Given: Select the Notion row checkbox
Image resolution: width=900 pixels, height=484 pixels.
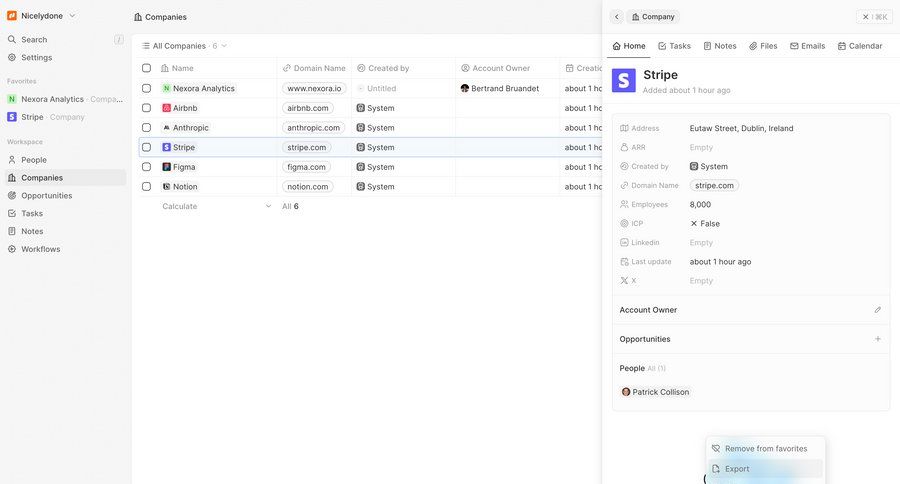Looking at the screenshot, I should 146,187.
